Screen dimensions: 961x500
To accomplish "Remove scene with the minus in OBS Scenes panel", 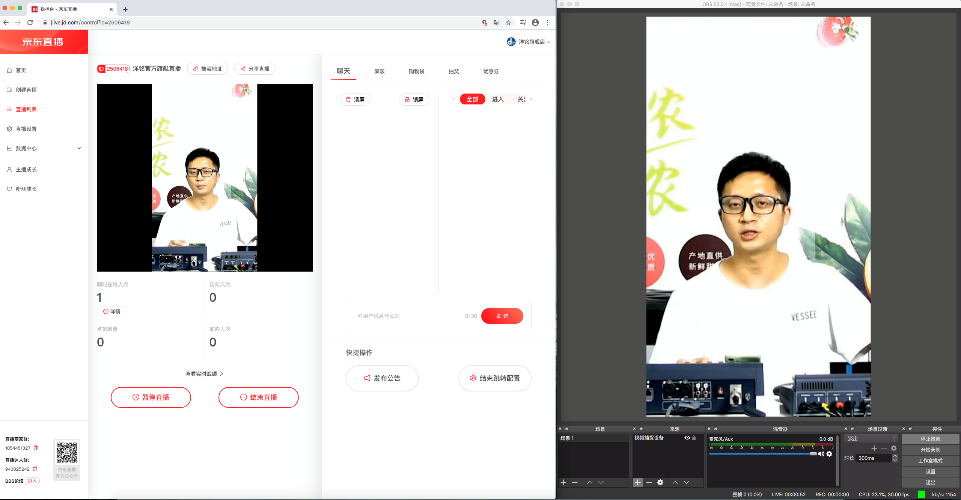I will point(575,482).
